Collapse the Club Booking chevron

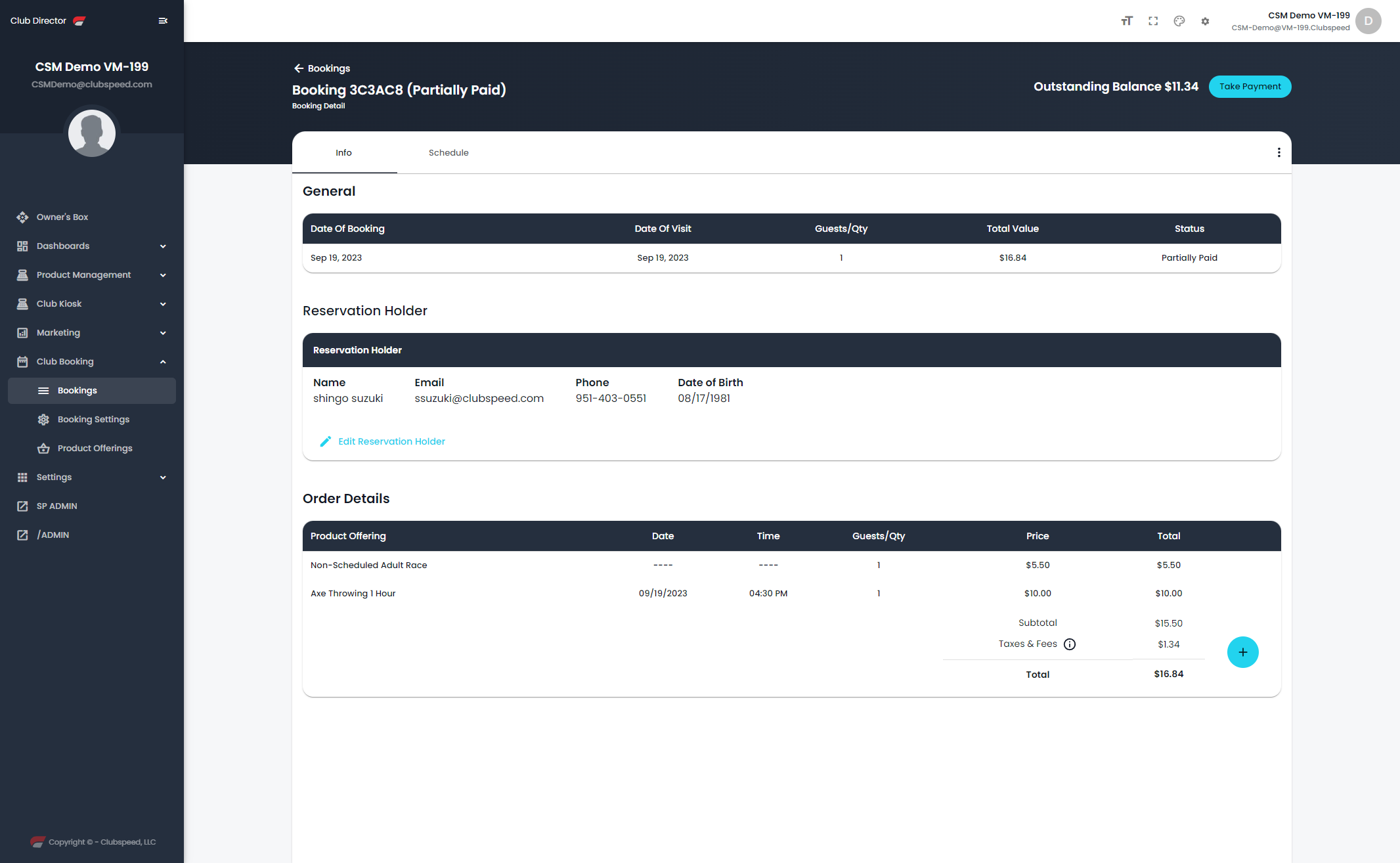click(x=163, y=362)
